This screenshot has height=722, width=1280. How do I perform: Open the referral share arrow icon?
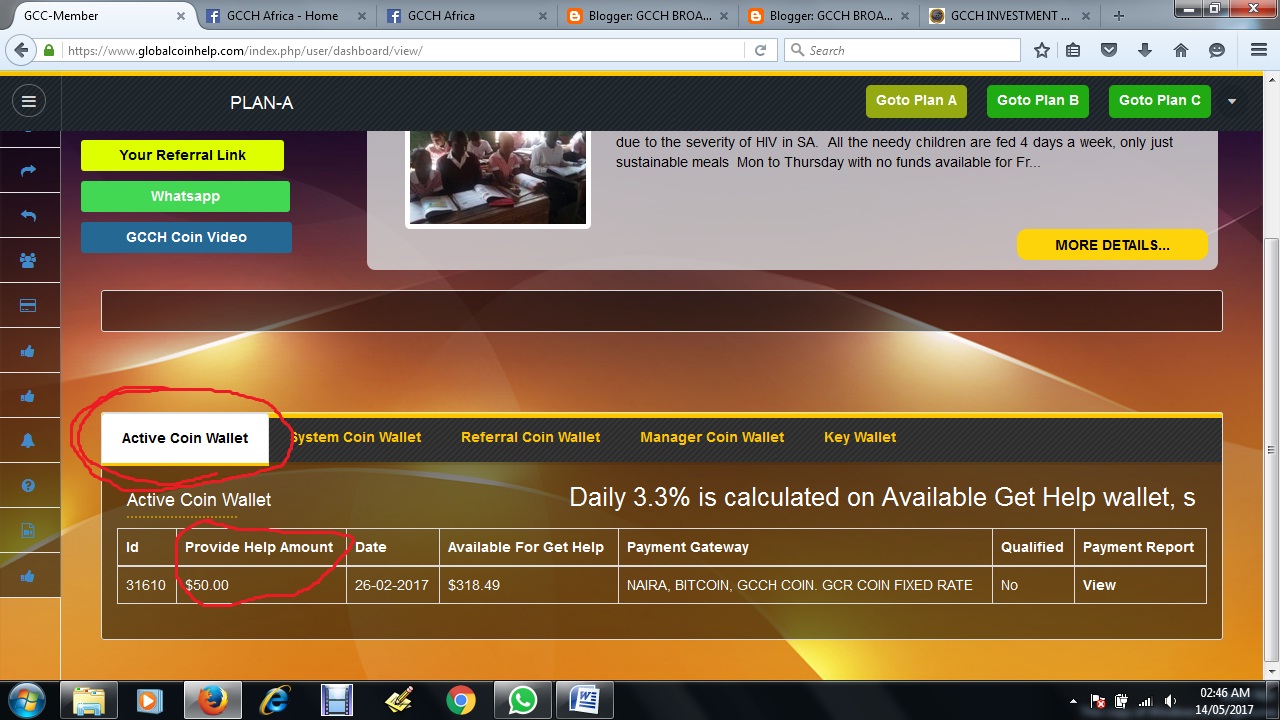[x=29, y=170]
